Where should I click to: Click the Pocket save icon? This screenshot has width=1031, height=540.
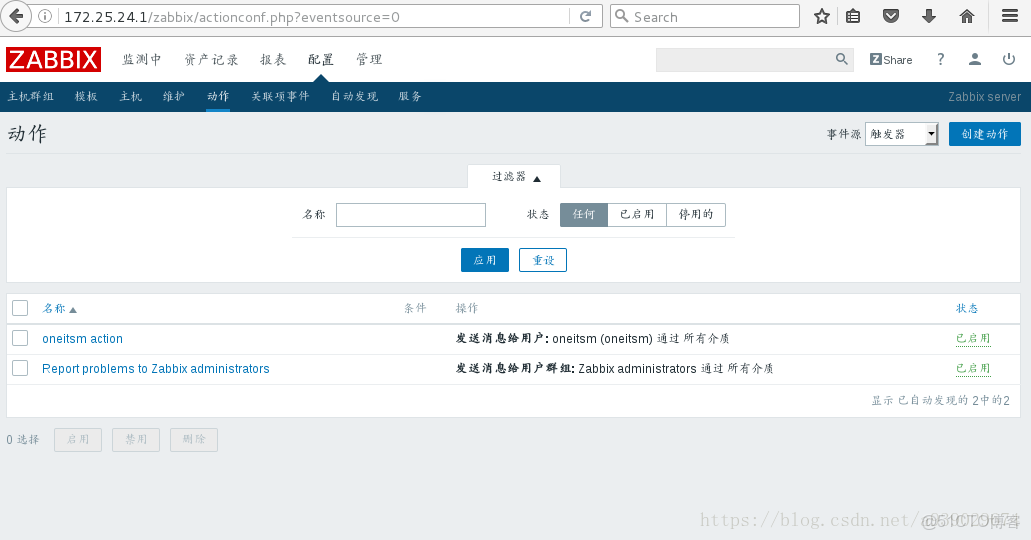[891, 16]
